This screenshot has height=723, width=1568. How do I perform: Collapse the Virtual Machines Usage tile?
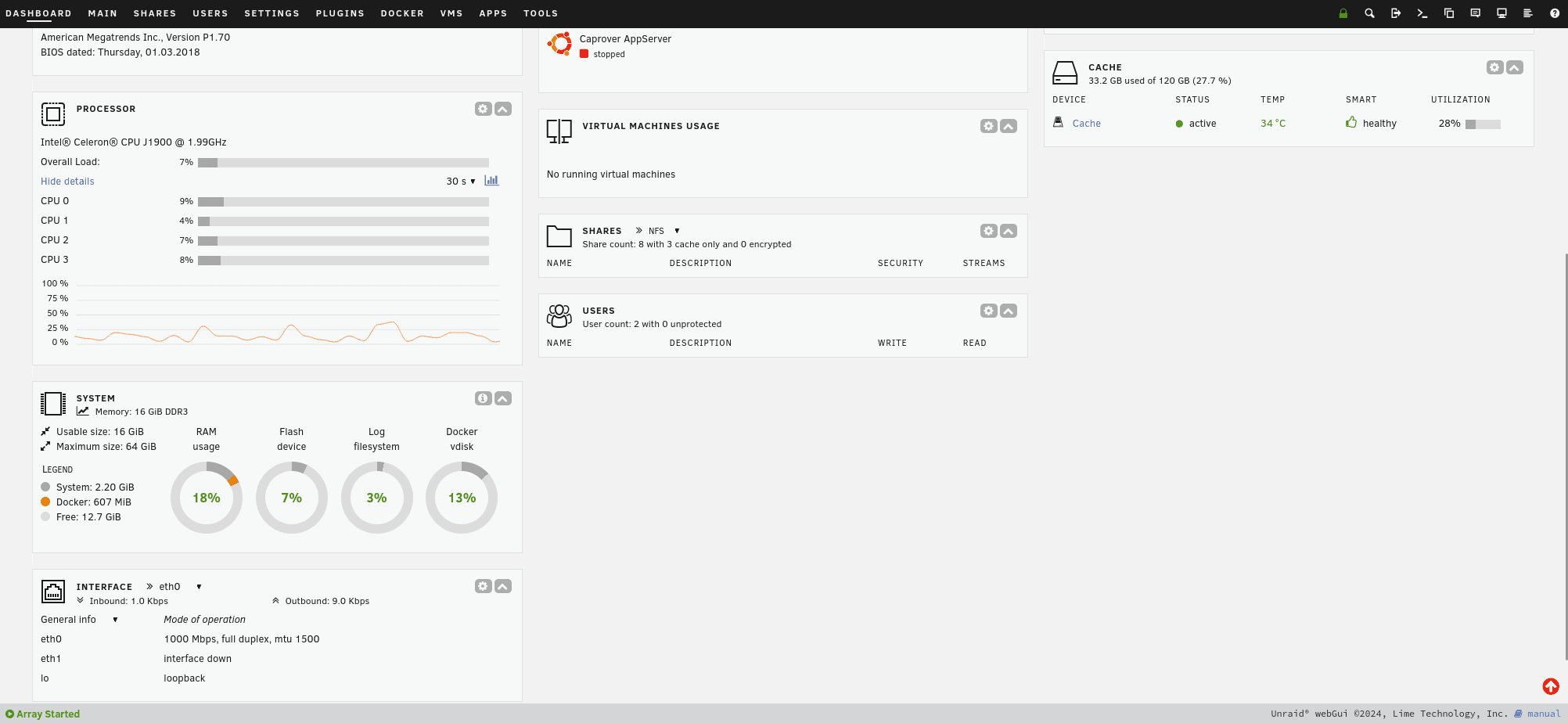pyautogui.click(x=1009, y=126)
